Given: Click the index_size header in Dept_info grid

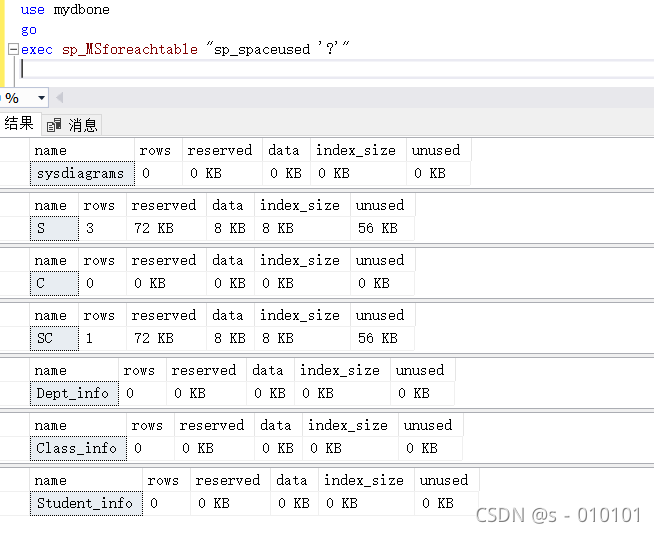Looking at the screenshot, I should click(342, 370).
